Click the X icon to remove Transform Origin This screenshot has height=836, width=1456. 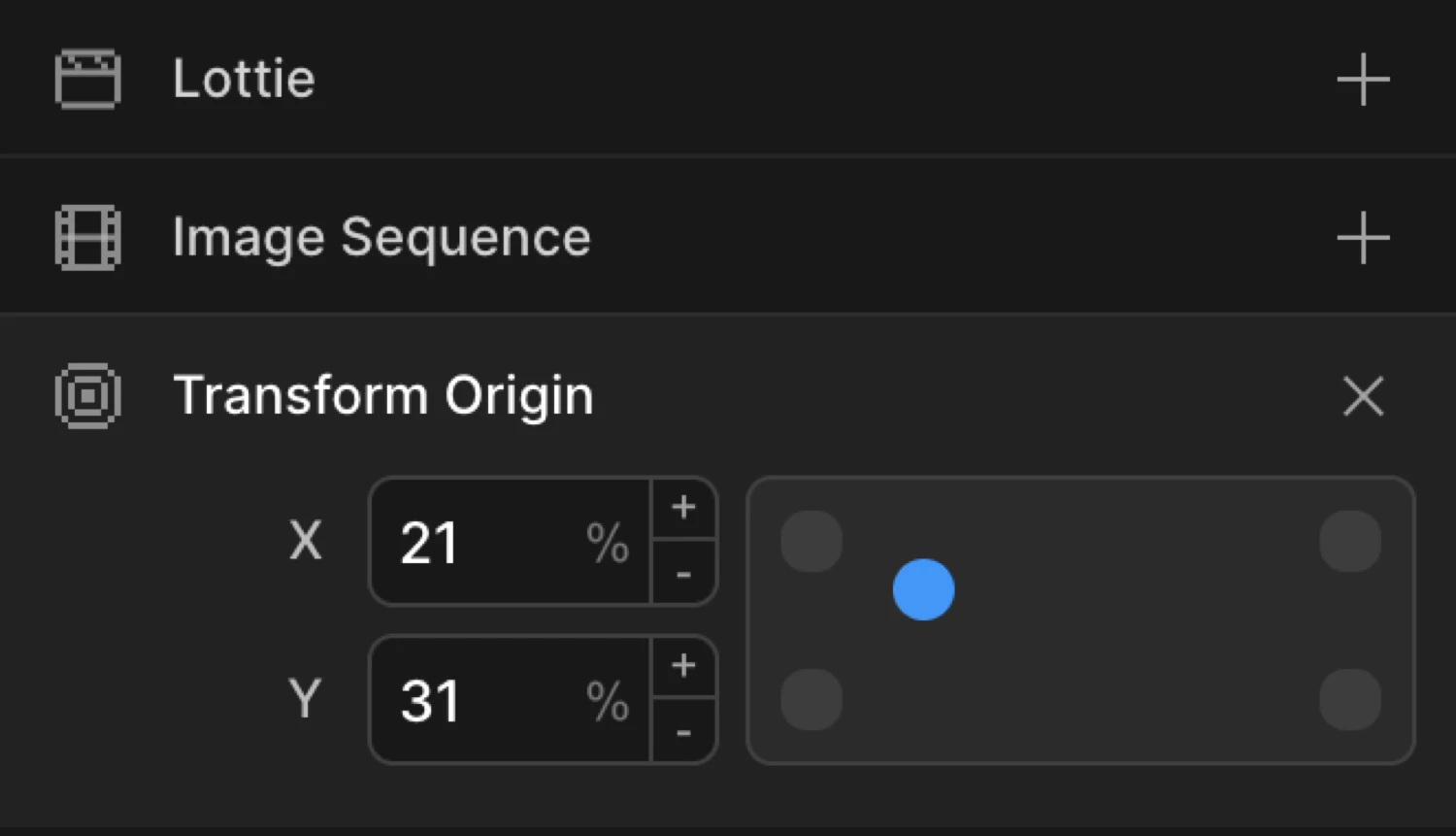tap(1363, 395)
